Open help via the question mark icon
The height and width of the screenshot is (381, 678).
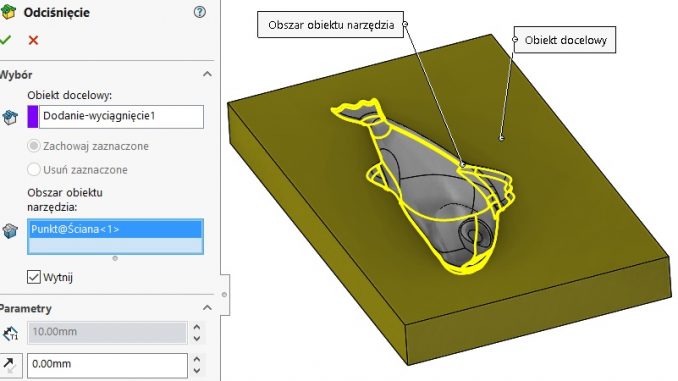click(x=200, y=12)
